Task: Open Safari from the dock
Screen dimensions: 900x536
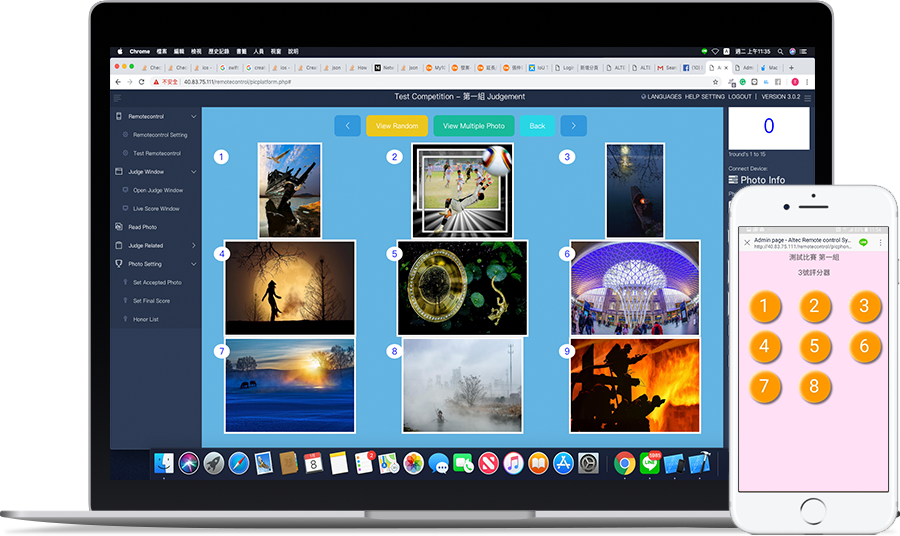Action: 238,463
